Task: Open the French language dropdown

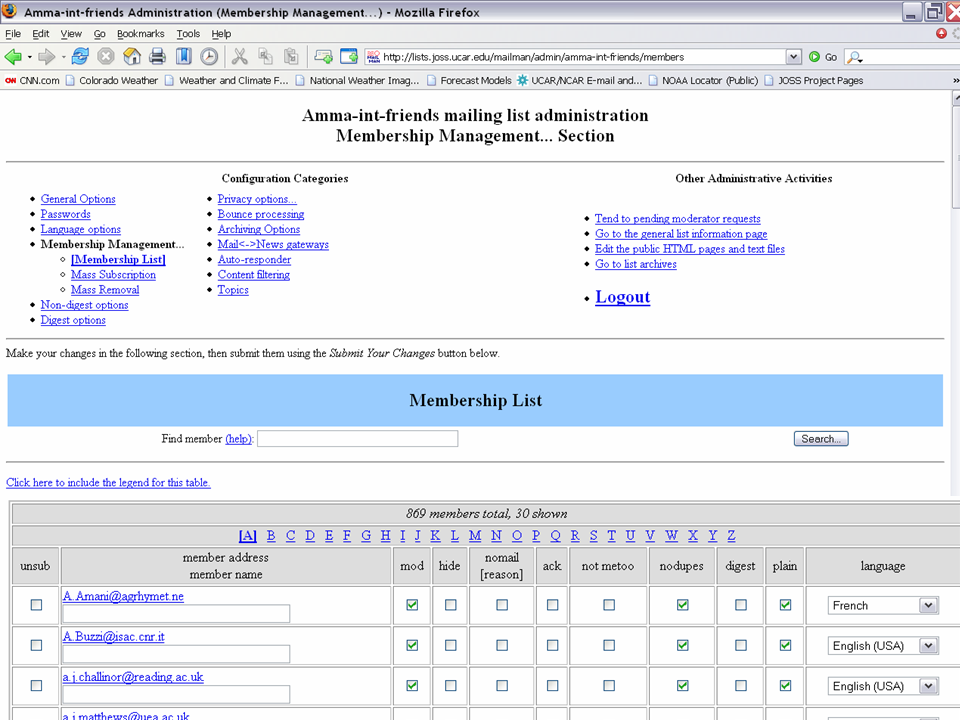Action: (x=883, y=606)
